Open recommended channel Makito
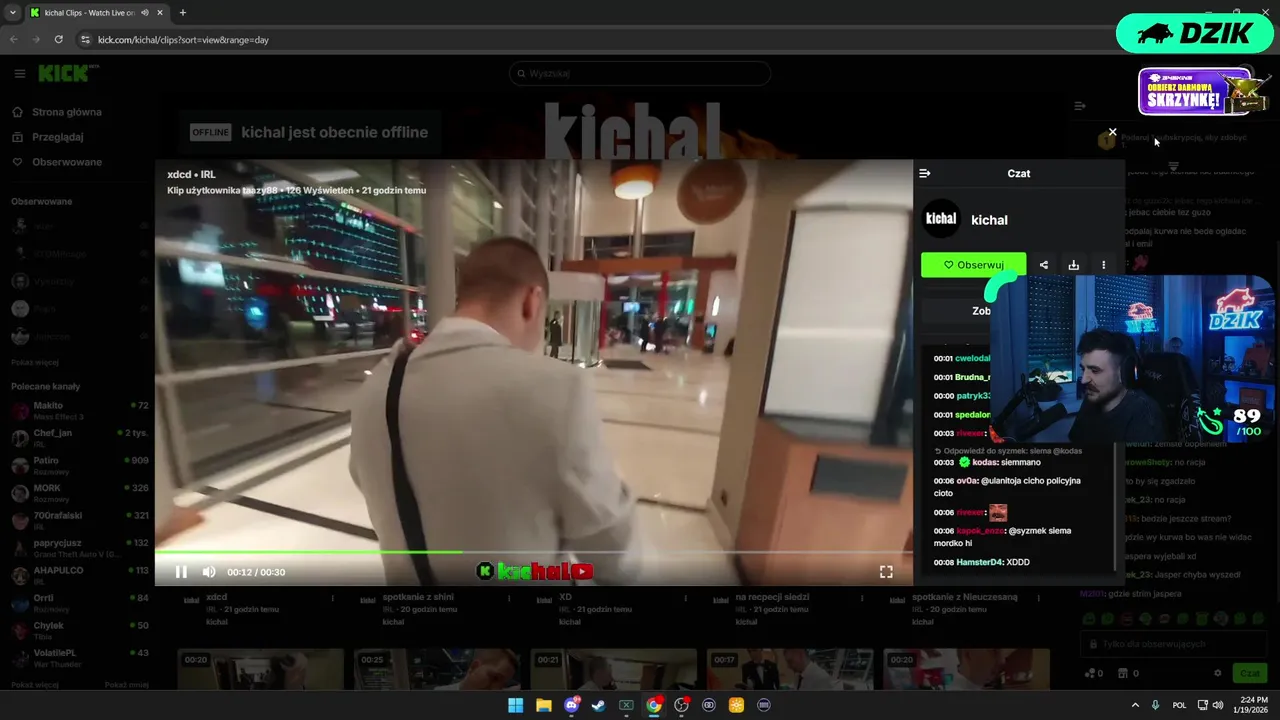Screen dimensions: 1280x720 tap(80, 410)
